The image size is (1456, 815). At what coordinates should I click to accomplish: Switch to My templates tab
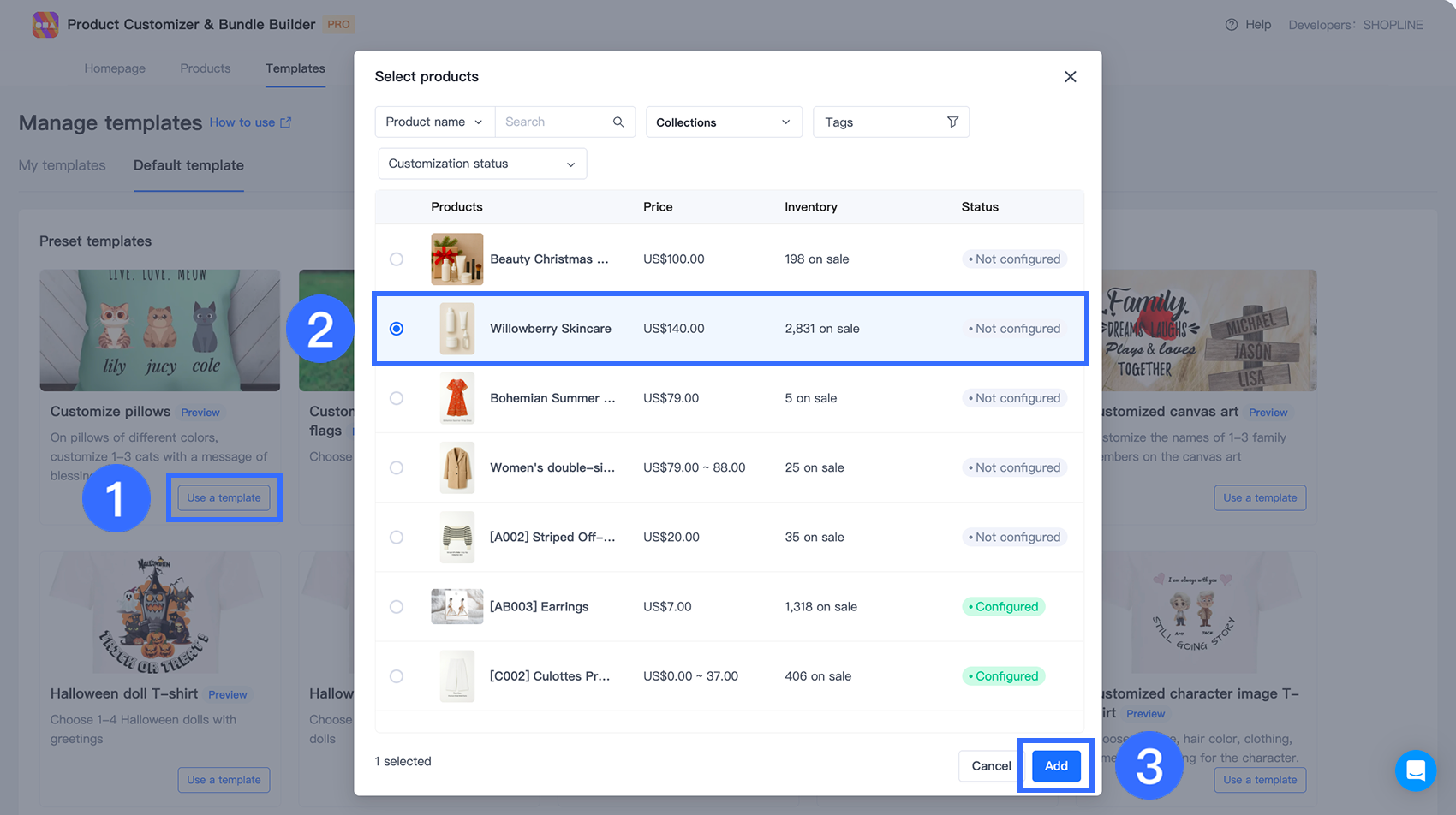coord(63,165)
